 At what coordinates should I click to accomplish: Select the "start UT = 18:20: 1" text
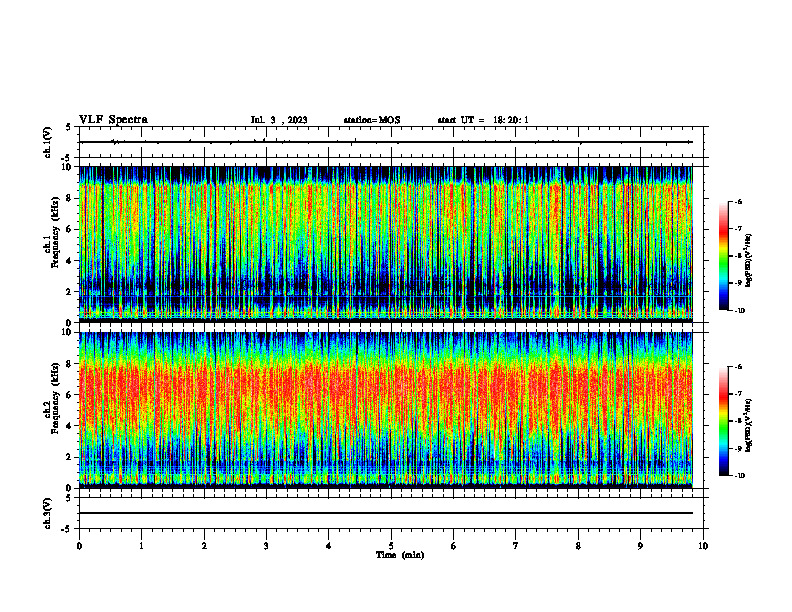click(483, 120)
